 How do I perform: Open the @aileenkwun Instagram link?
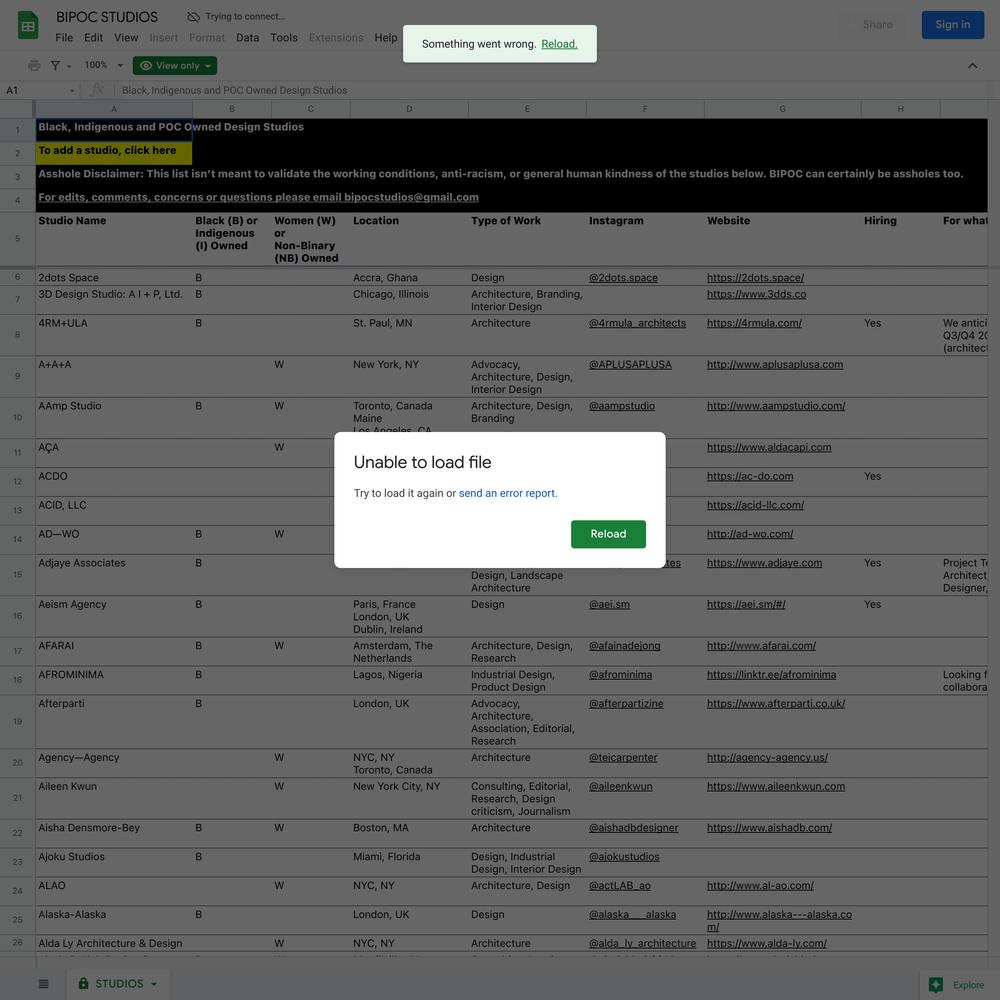621,786
